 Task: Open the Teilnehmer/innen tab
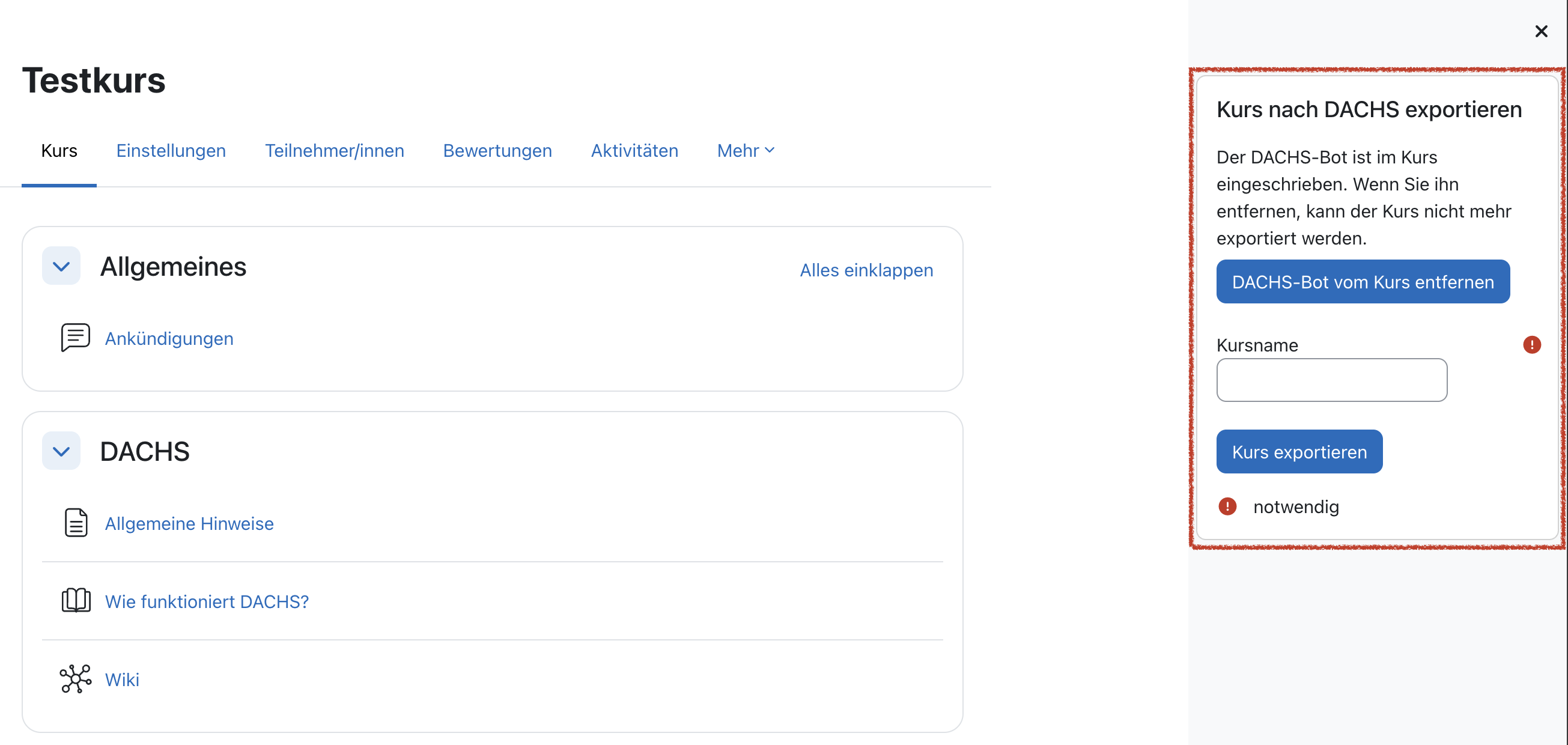(334, 150)
